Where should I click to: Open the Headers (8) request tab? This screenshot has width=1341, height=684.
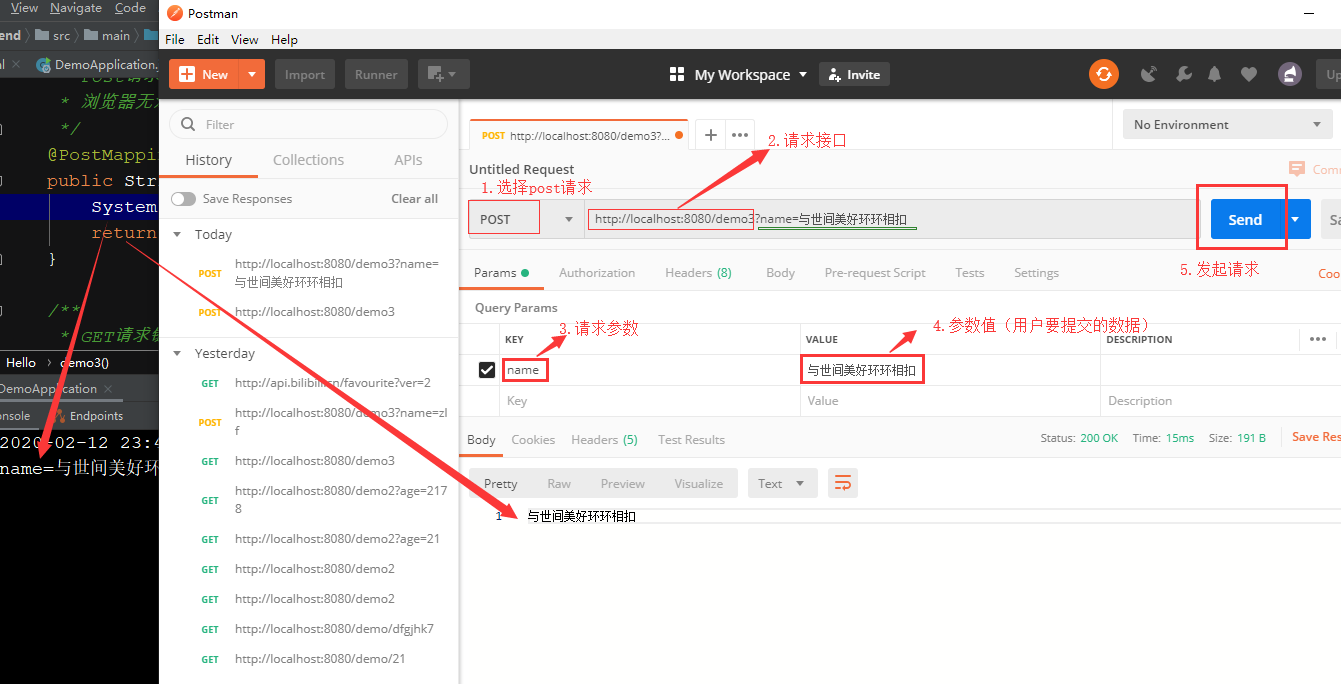[x=698, y=273]
